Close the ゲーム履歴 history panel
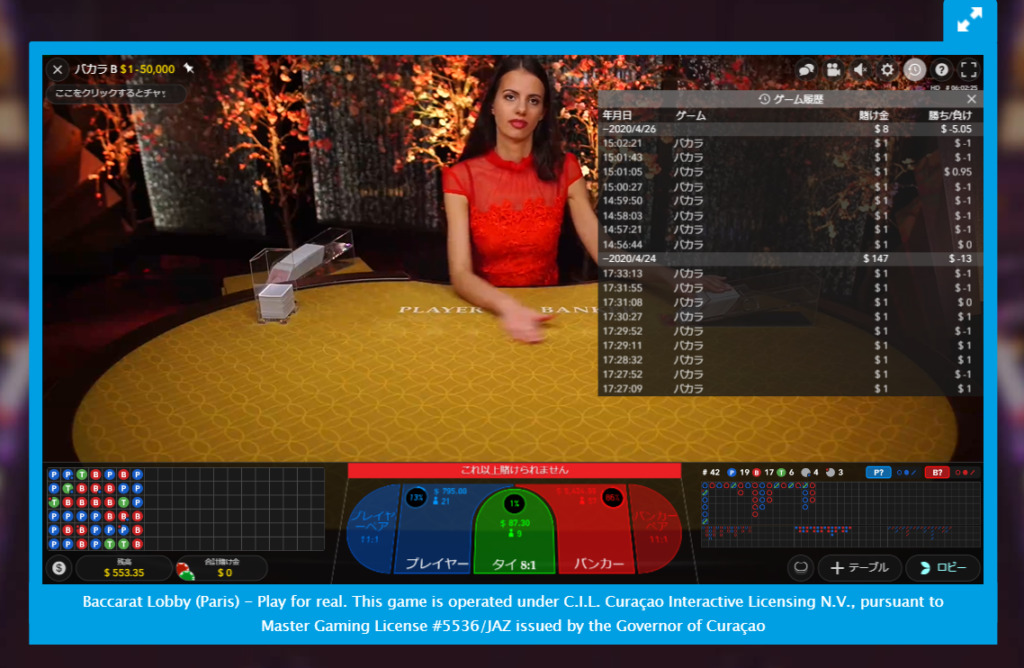1024x668 pixels. 971,99
